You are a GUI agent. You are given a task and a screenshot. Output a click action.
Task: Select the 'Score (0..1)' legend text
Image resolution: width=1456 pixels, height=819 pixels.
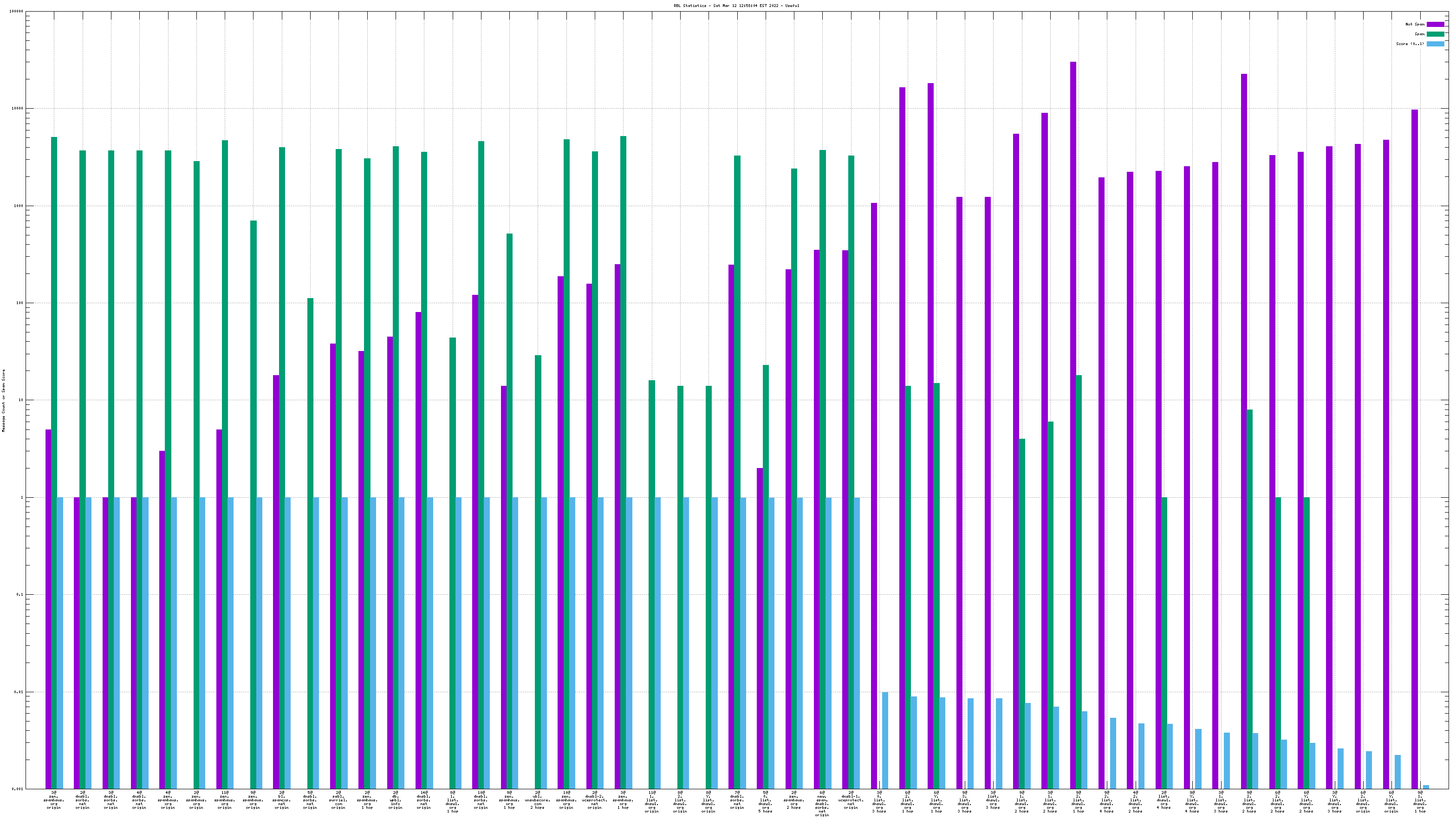(x=1410, y=44)
